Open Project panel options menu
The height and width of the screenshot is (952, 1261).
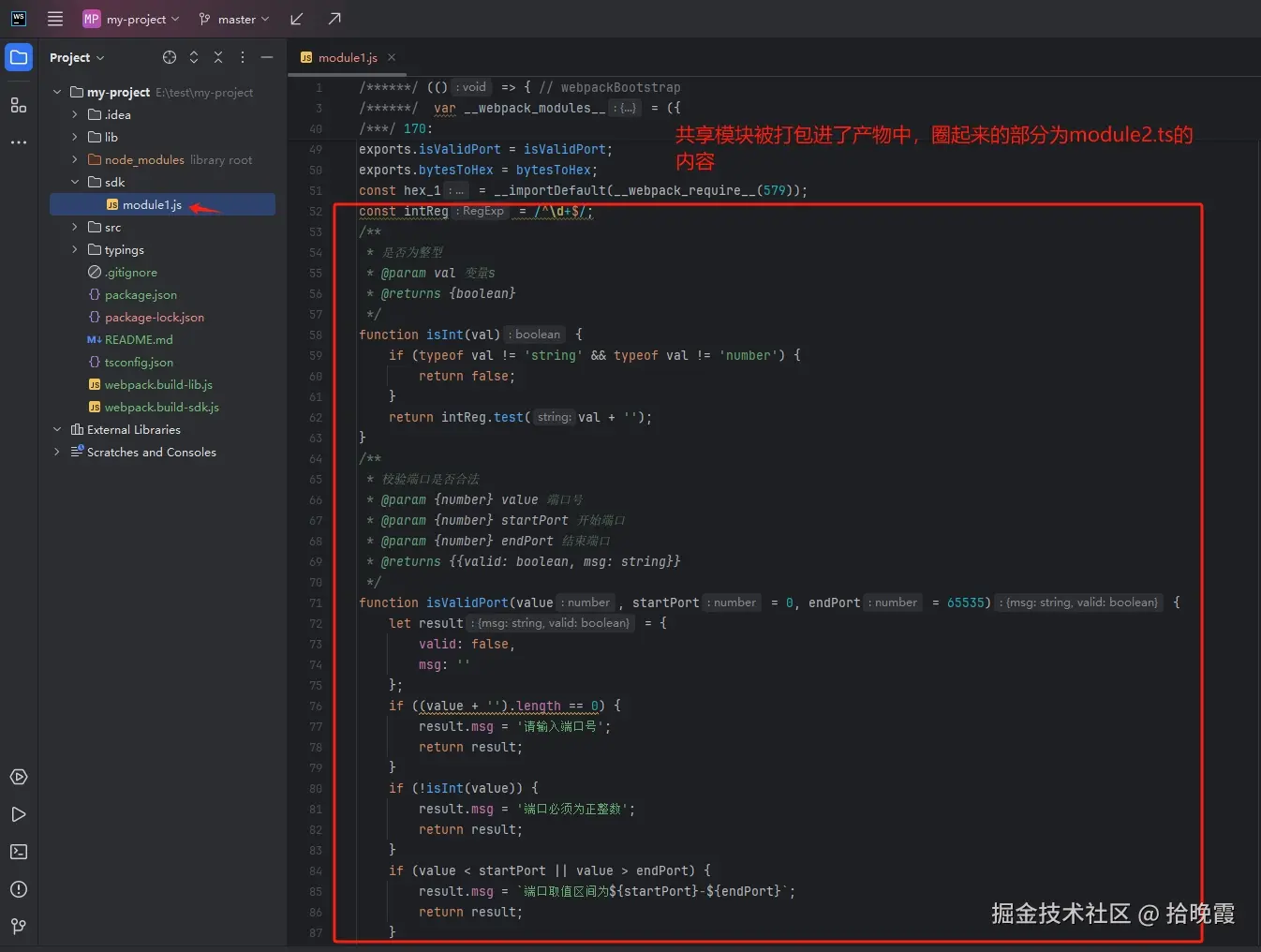(x=243, y=57)
